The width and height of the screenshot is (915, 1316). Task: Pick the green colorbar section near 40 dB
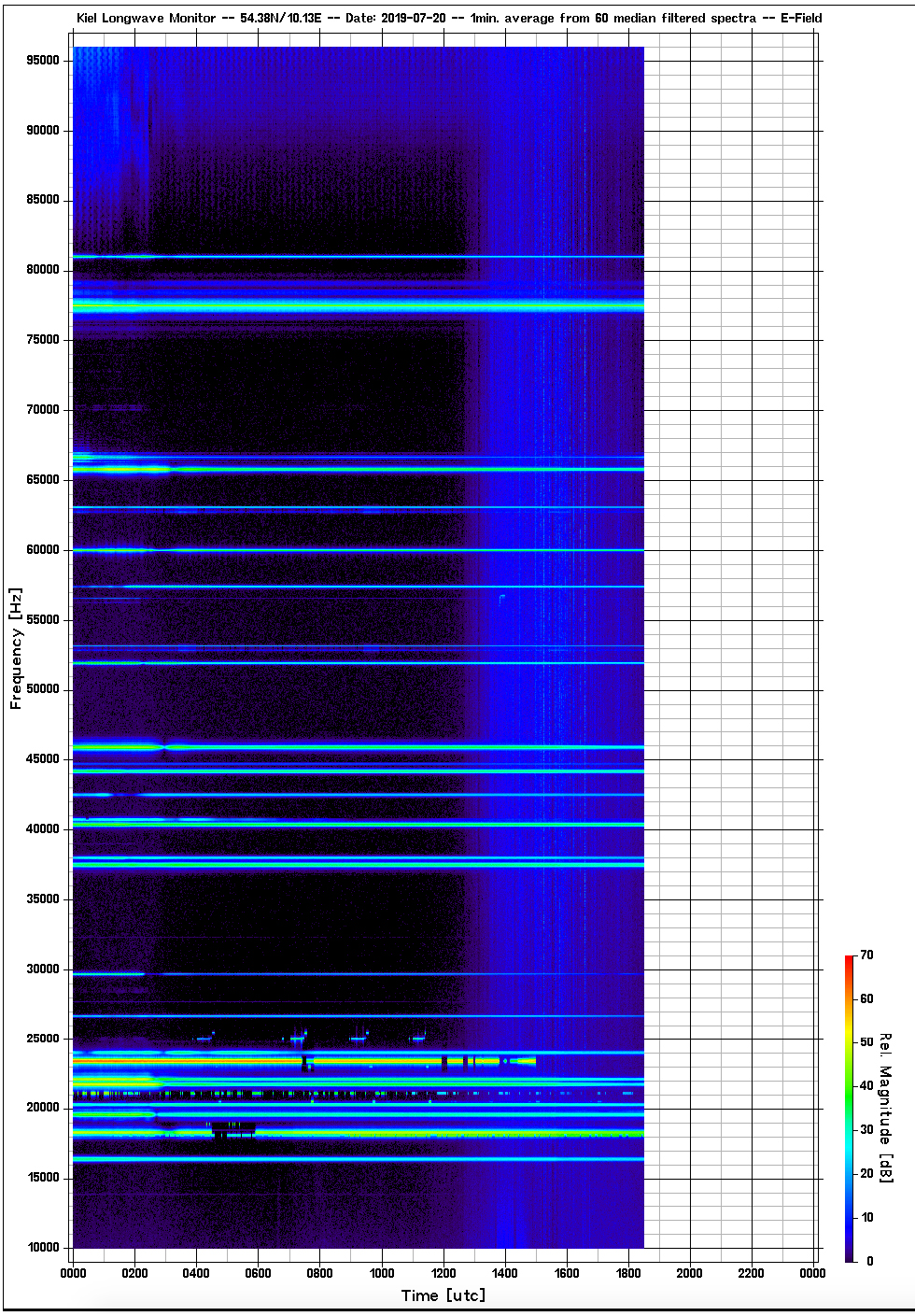(x=849, y=1086)
